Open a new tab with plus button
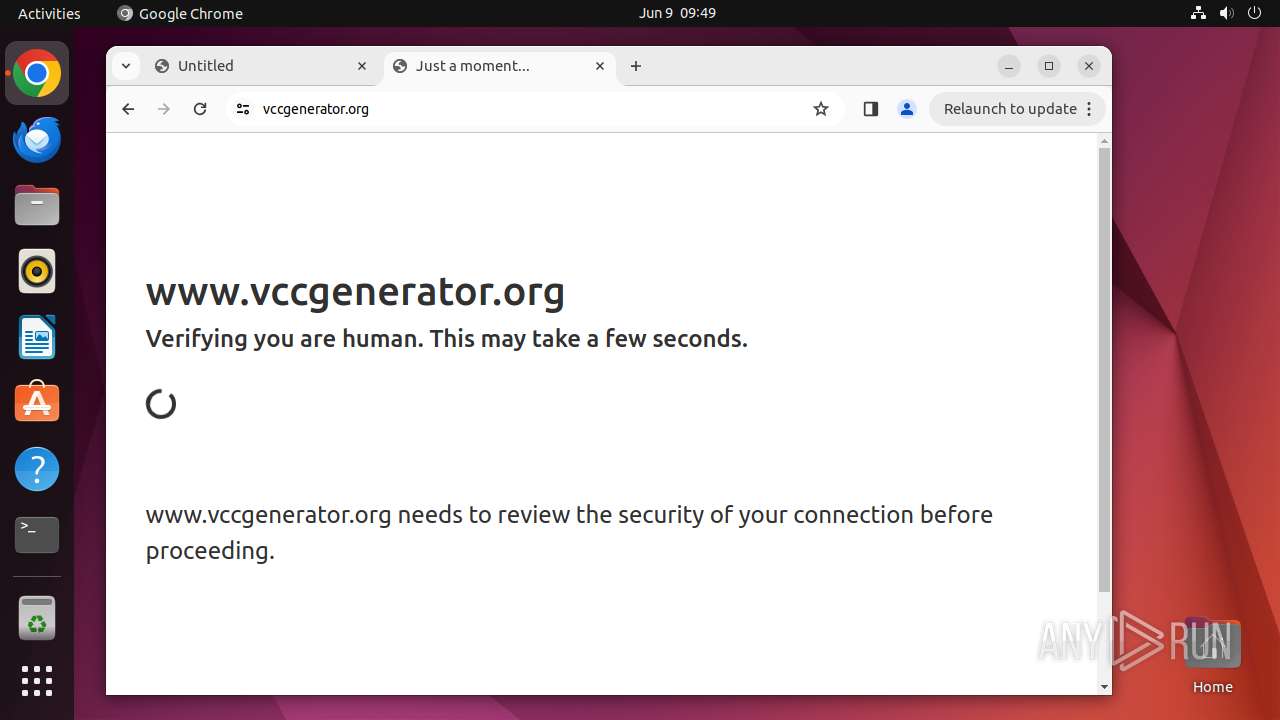 636,66
